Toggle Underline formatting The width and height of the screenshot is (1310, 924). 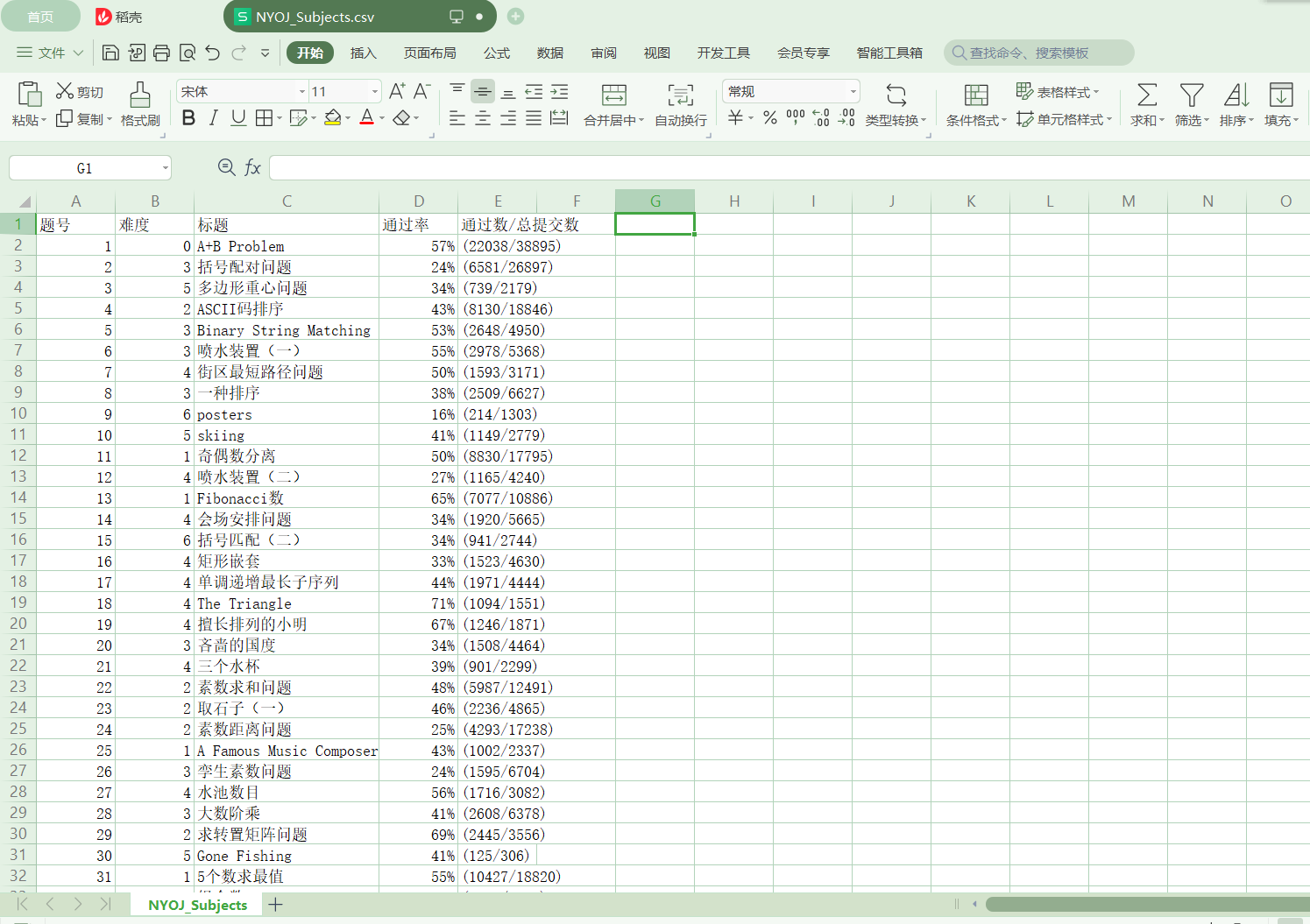point(238,117)
